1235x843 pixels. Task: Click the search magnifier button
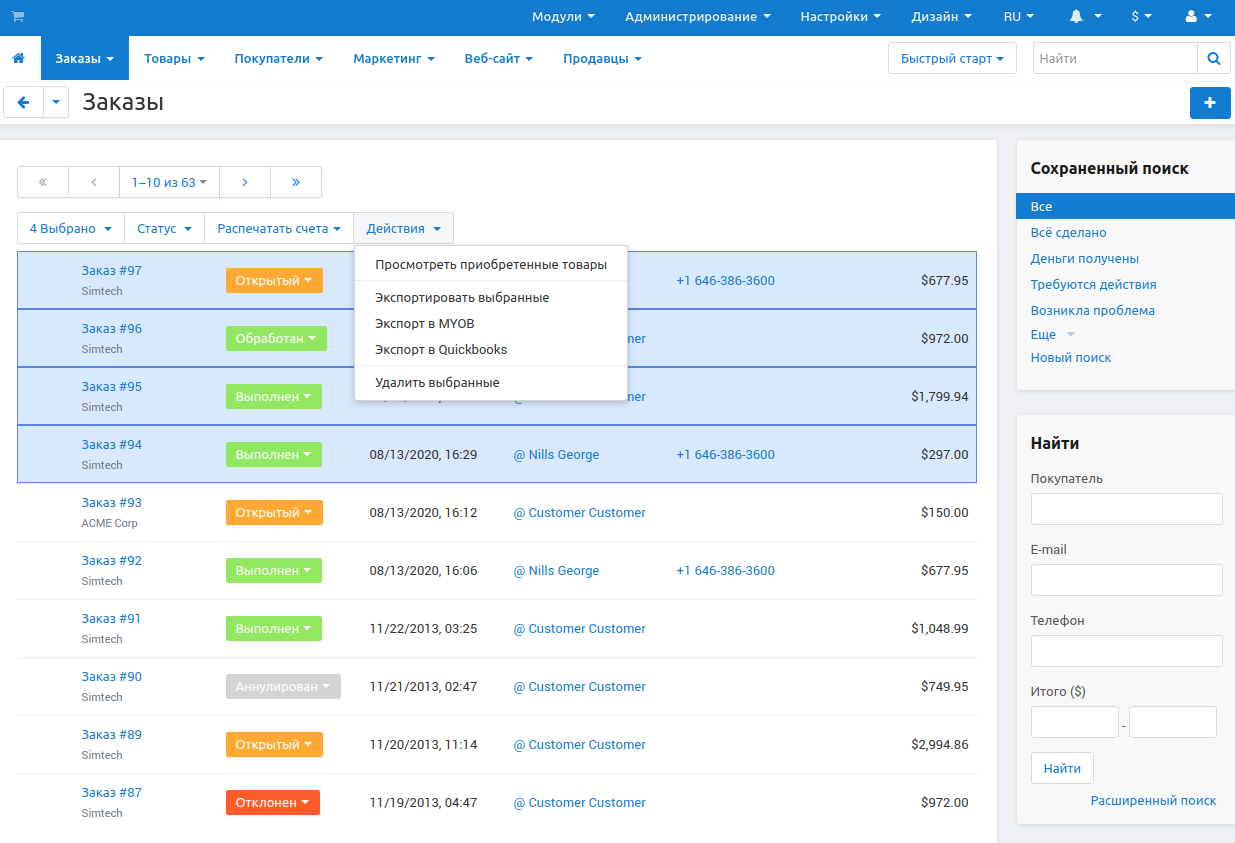click(1213, 59)
